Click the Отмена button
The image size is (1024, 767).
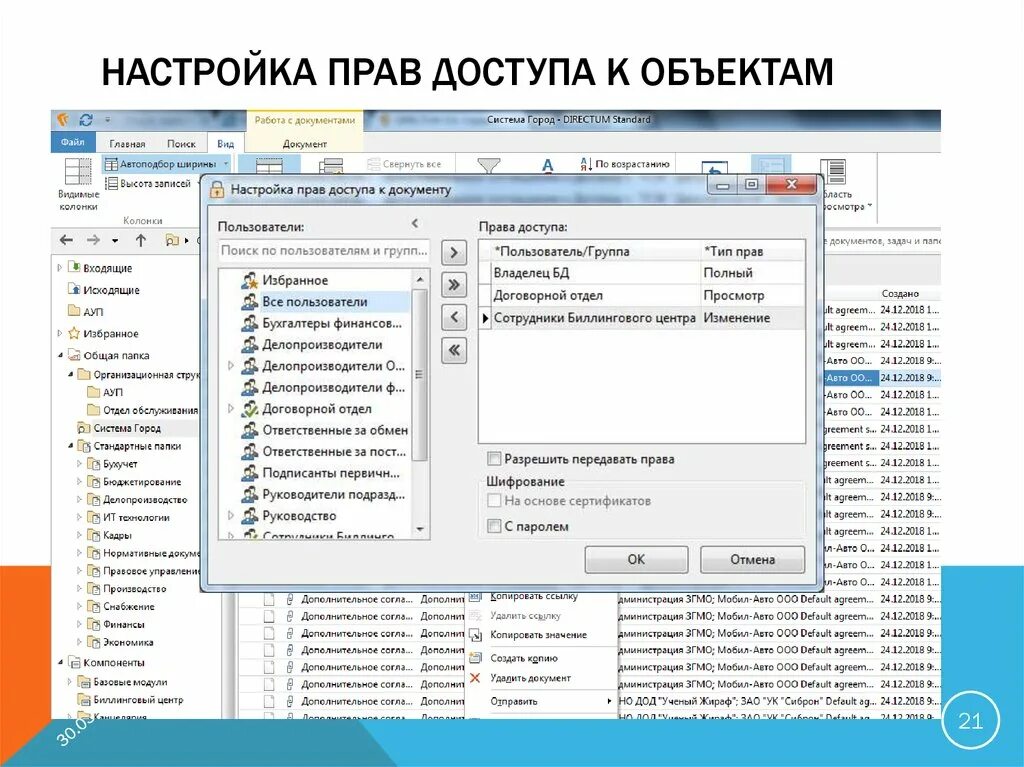coord(752,560)
